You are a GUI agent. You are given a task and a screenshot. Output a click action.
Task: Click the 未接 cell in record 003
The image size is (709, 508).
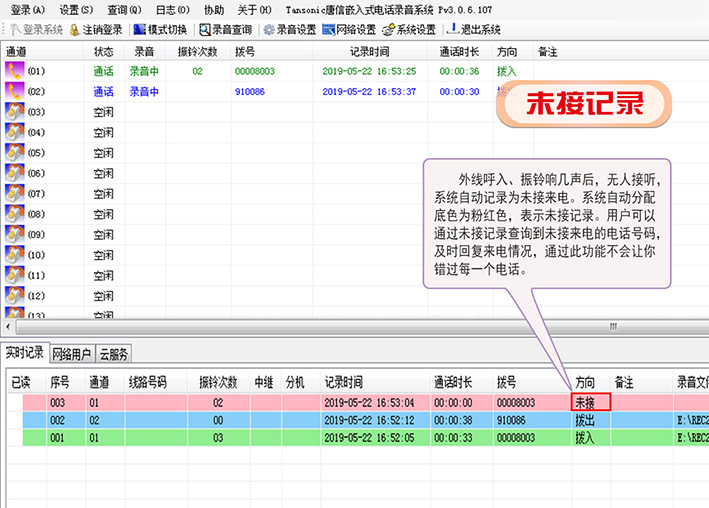pyautogui.click(x=590, y=402)
